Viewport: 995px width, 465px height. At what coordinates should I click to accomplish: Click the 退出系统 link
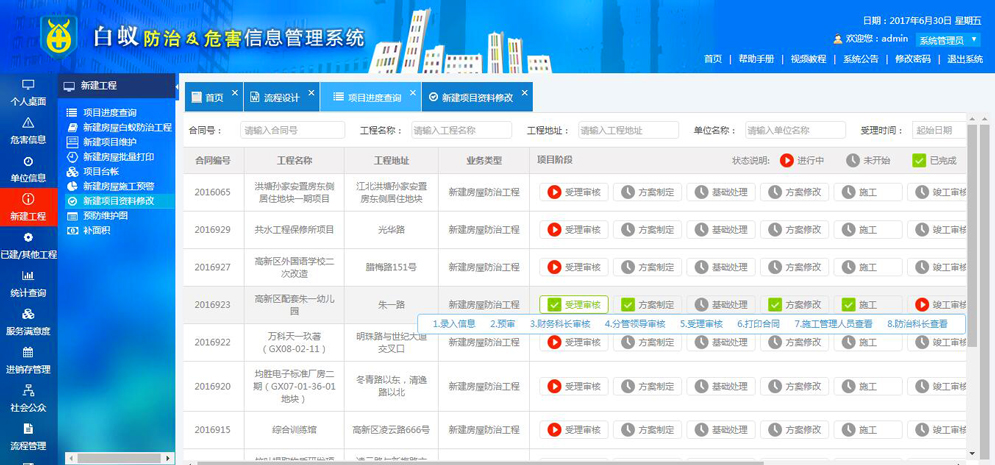(x=964, y=59)
